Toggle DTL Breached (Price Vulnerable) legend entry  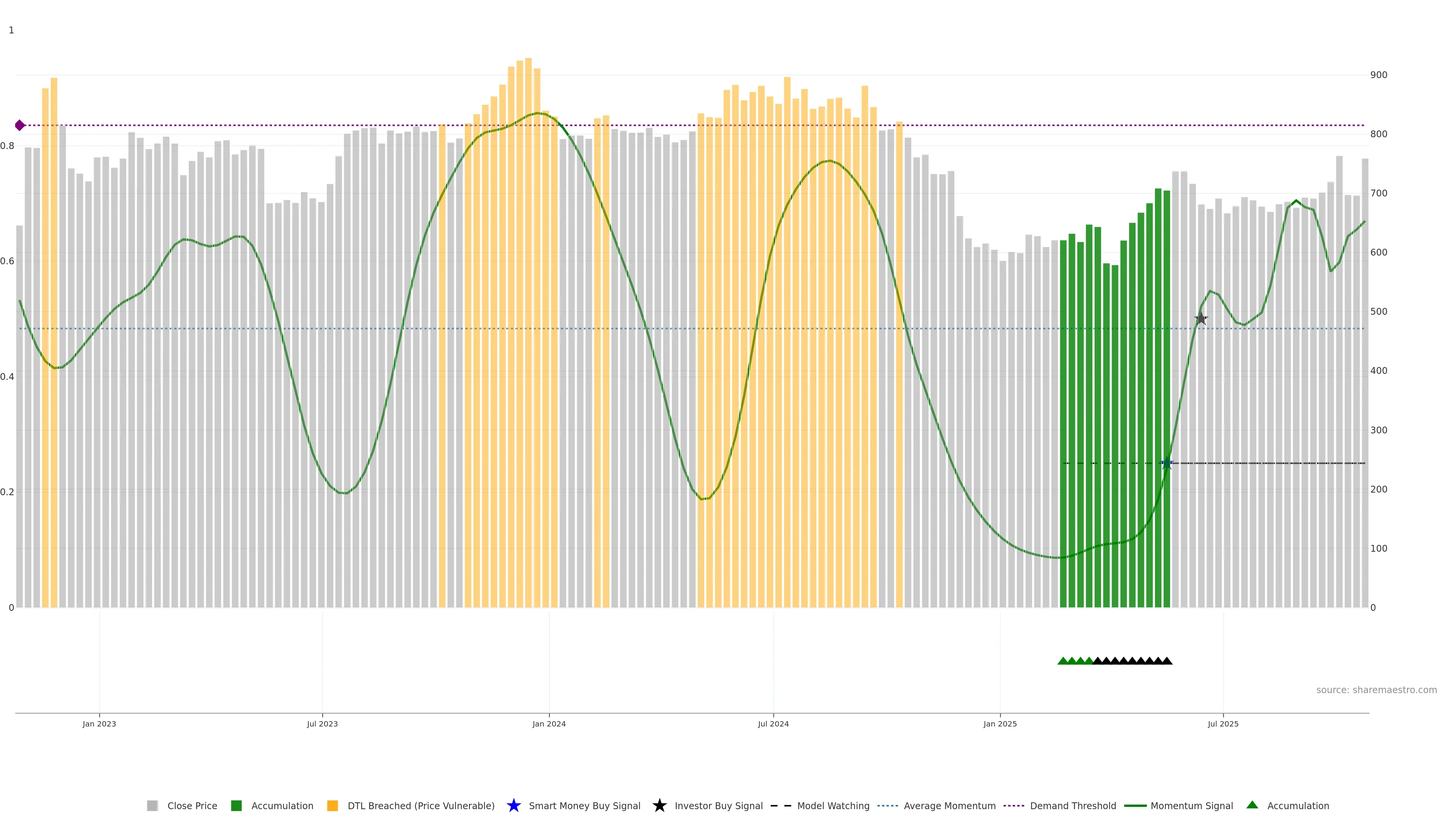pos(420,805)
